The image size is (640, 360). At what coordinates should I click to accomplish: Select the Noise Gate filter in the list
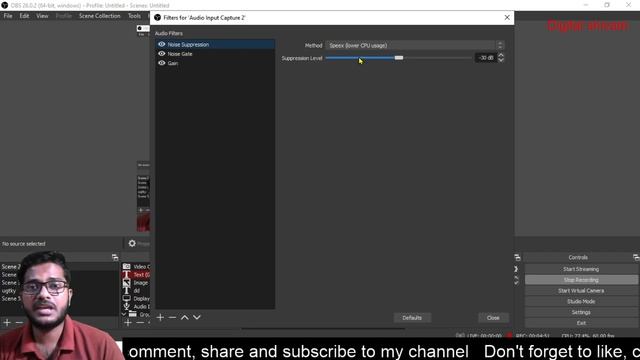215,53
